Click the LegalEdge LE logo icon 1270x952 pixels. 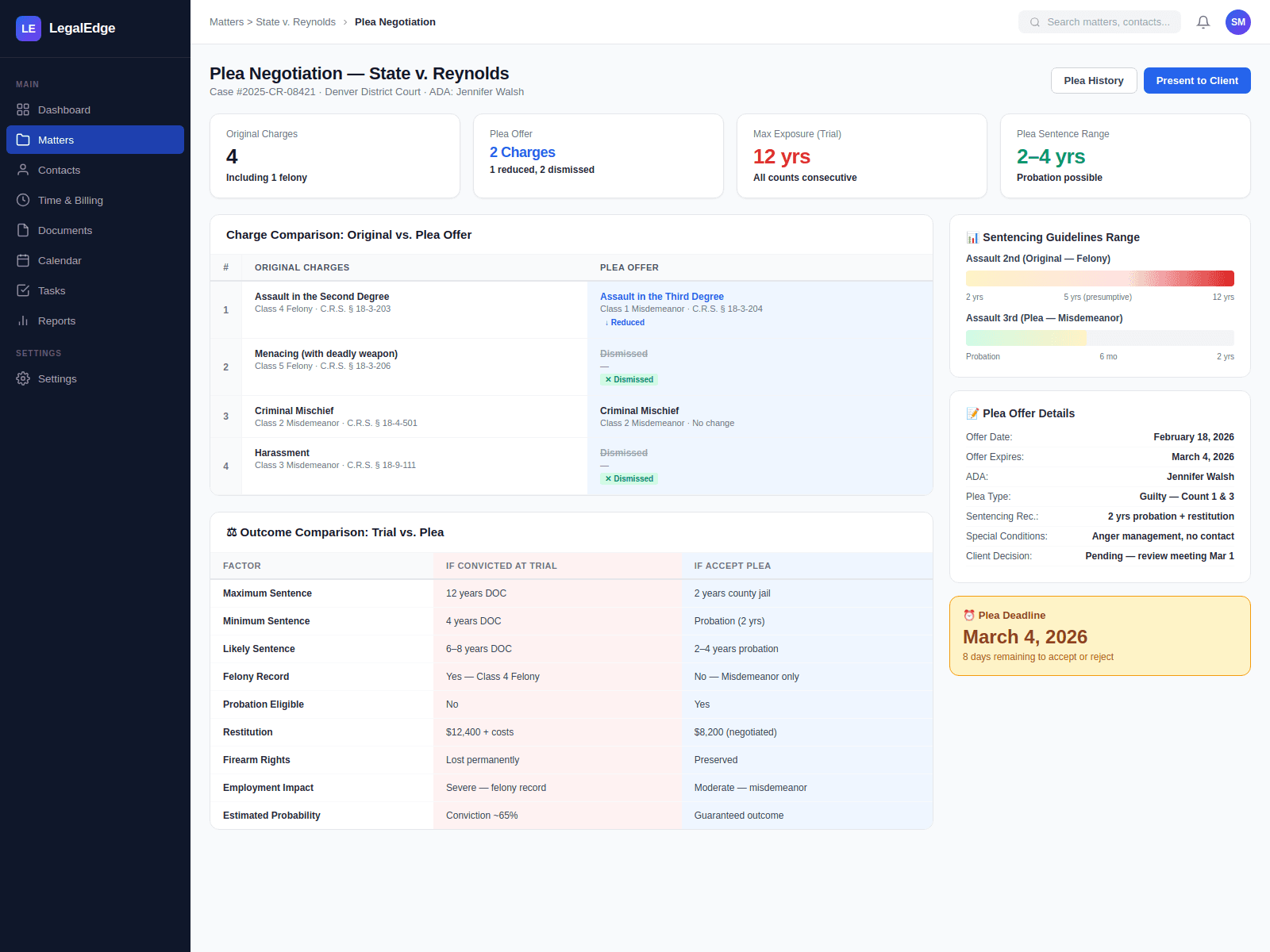[29, 29]
